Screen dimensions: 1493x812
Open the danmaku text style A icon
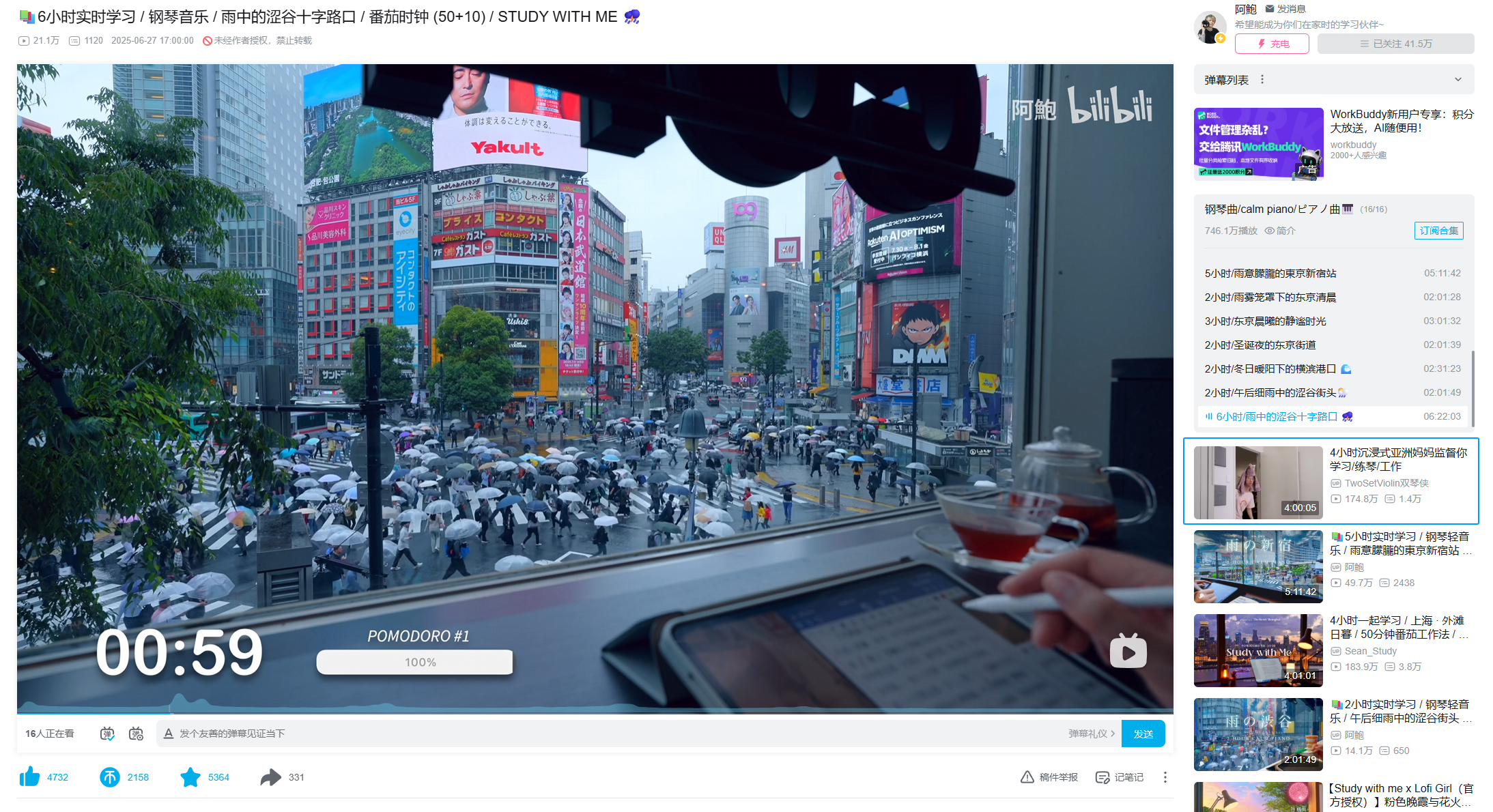[x=169, y=734]
